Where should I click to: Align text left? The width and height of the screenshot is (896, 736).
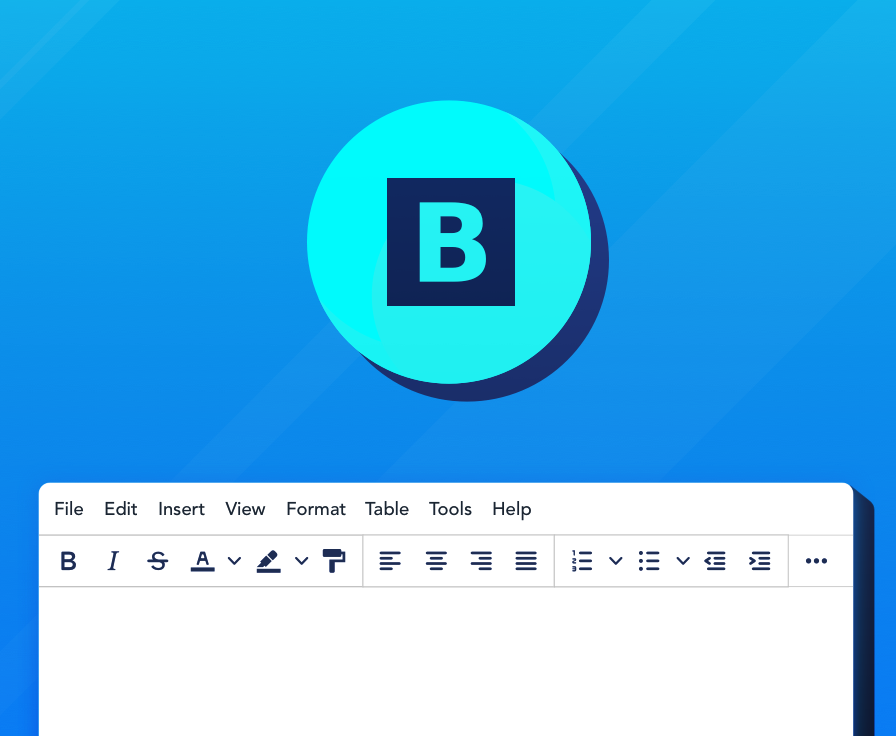390,561
